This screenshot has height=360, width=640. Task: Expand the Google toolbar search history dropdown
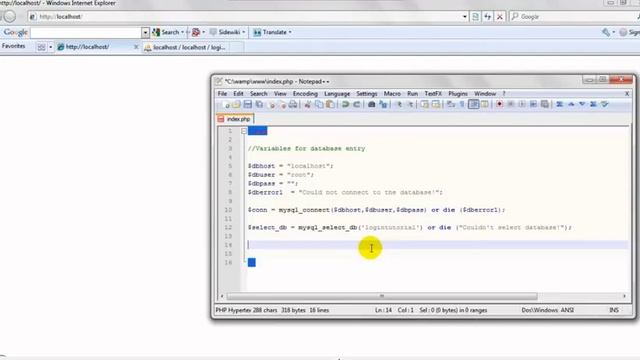(x=145, y=32)
